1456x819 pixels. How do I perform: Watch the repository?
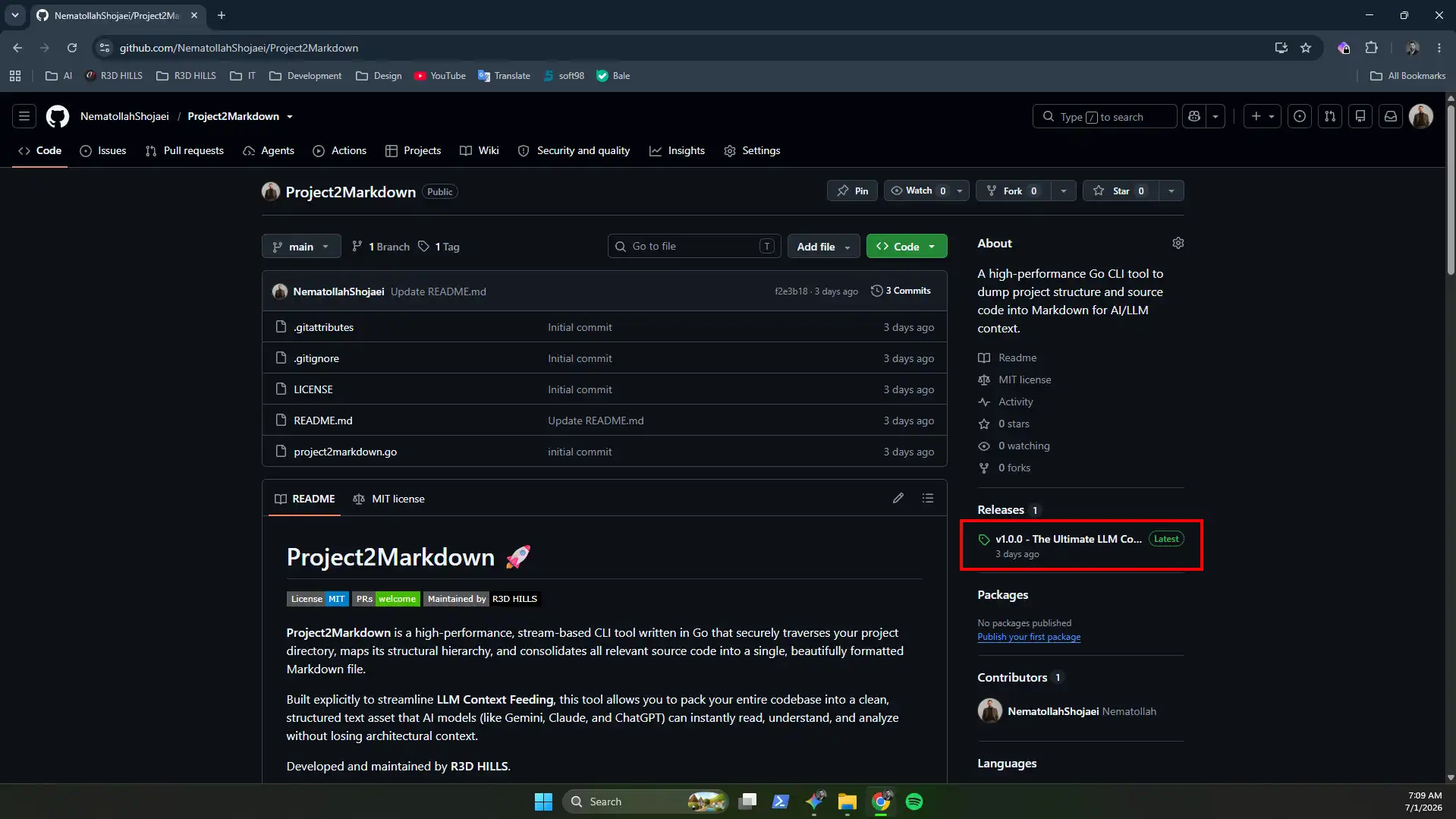(x=918, y=191)
